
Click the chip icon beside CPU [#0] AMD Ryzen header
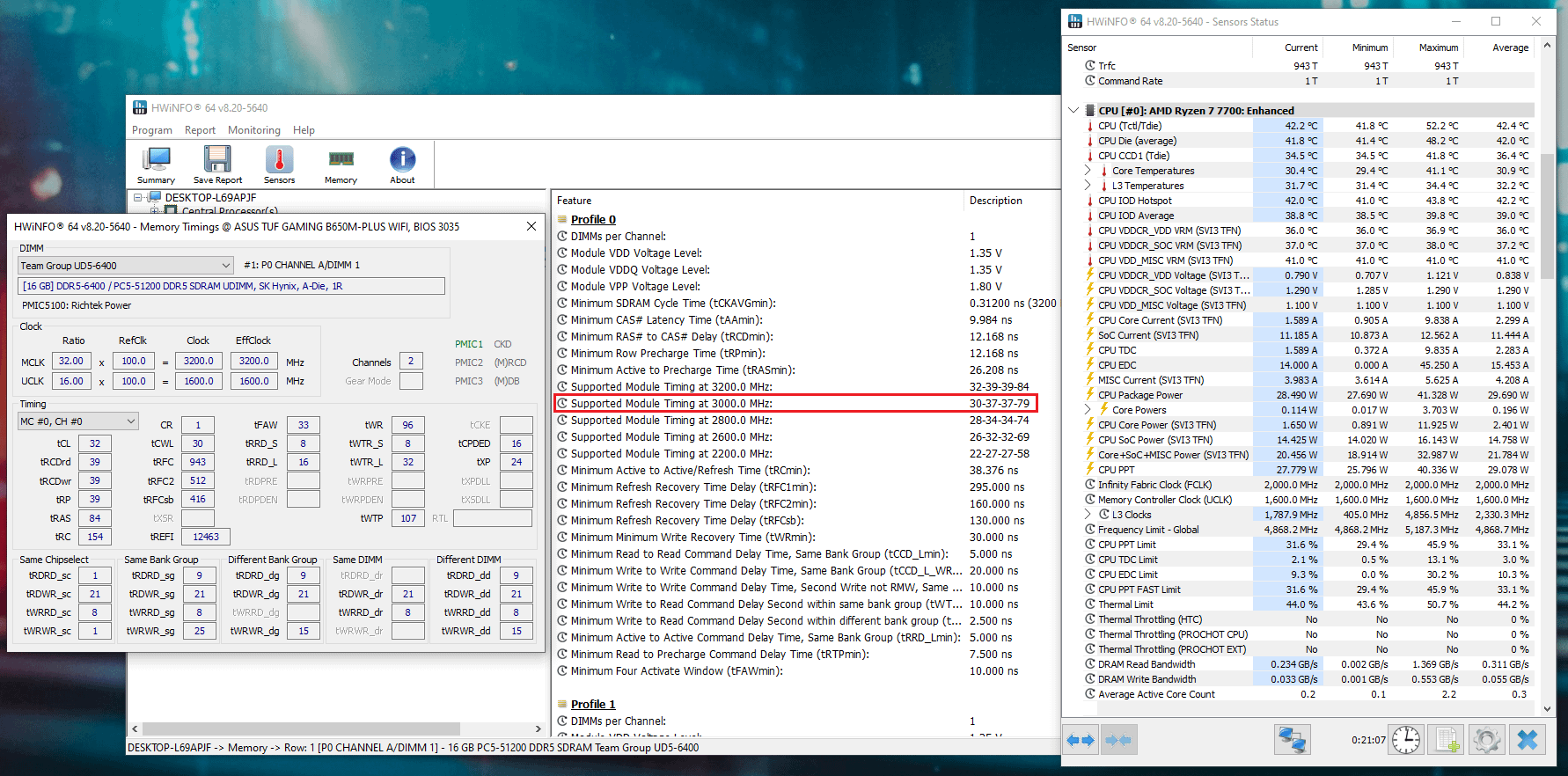click(x=1090, y=111)
